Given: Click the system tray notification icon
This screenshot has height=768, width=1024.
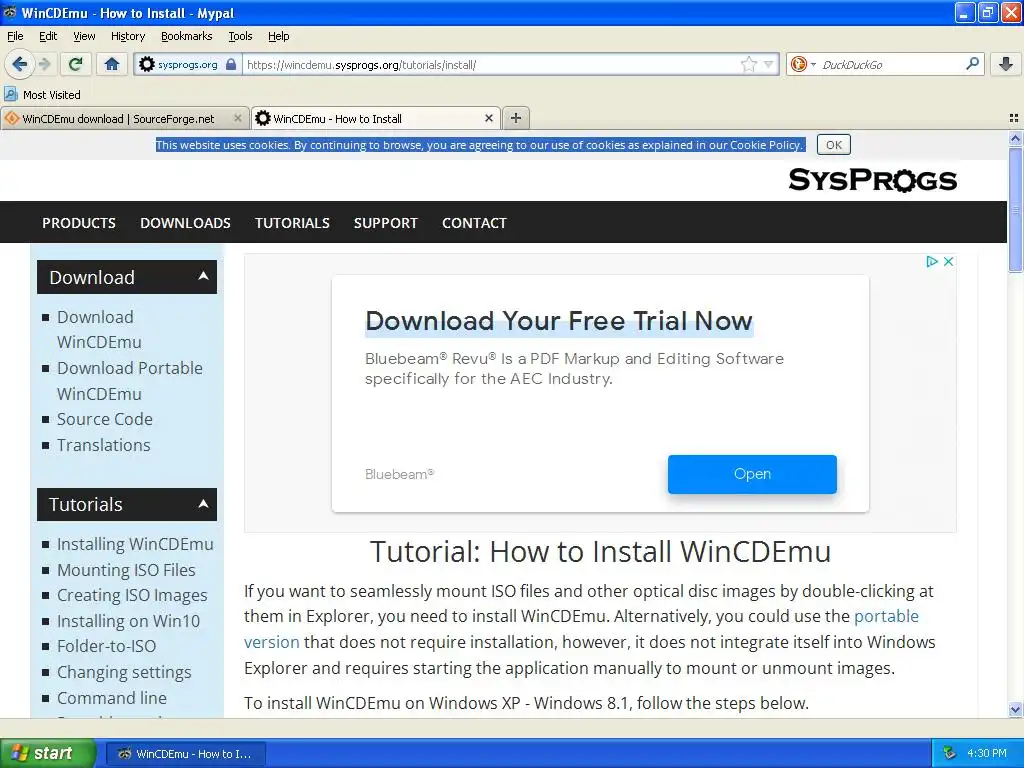Looking at the screenshot, I should click(x=950, y=753).
